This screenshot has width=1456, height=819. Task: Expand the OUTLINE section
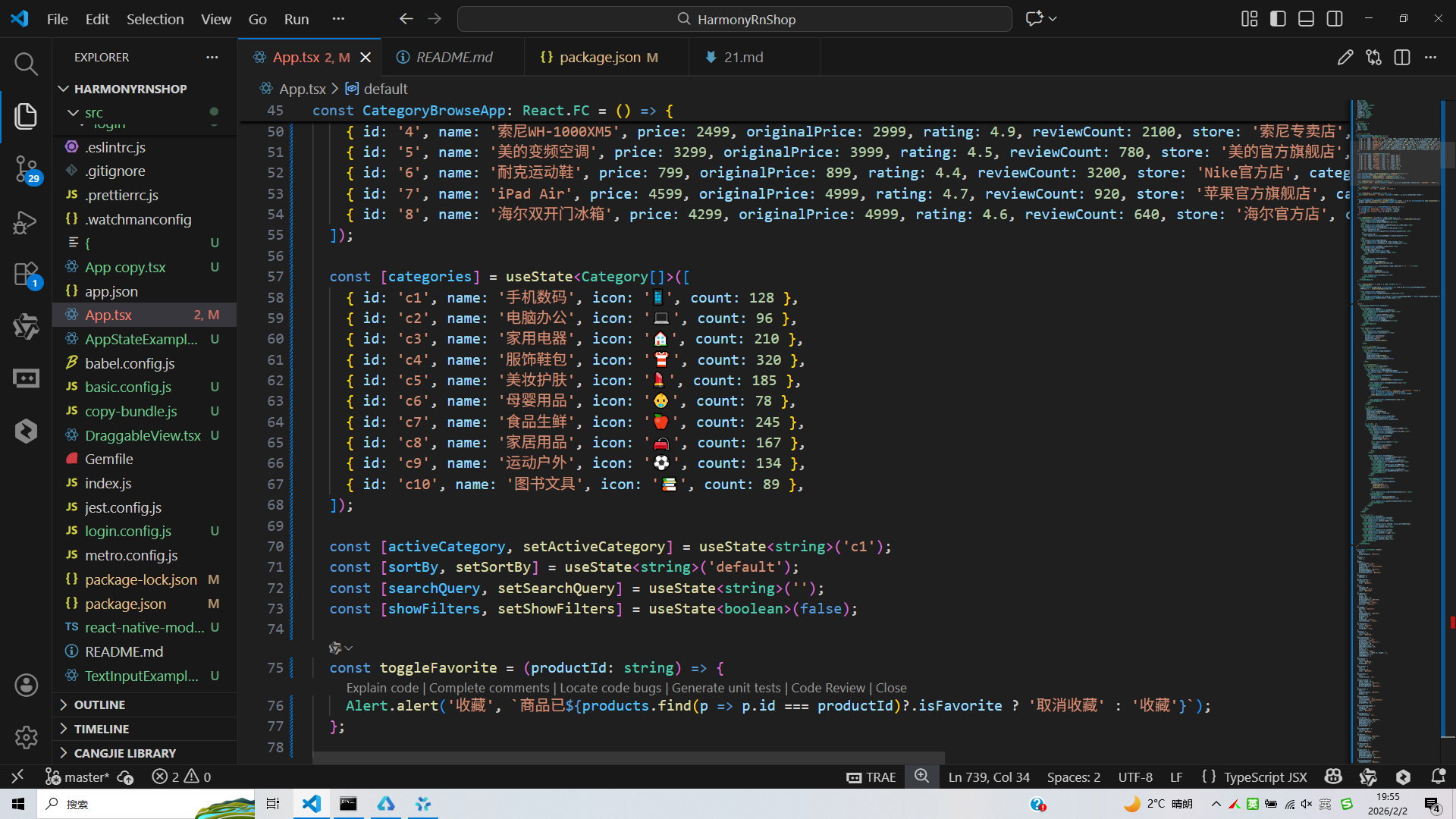point(99,704)
